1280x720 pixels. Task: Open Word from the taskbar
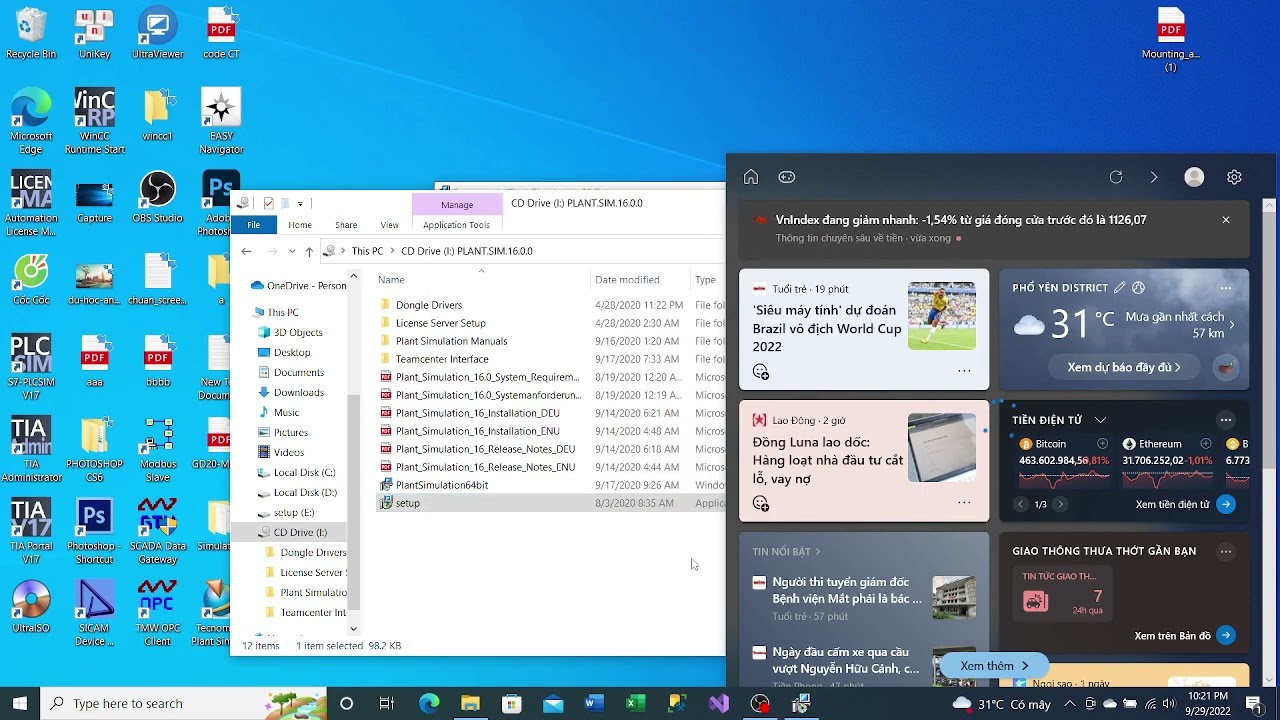click(594, 704)
